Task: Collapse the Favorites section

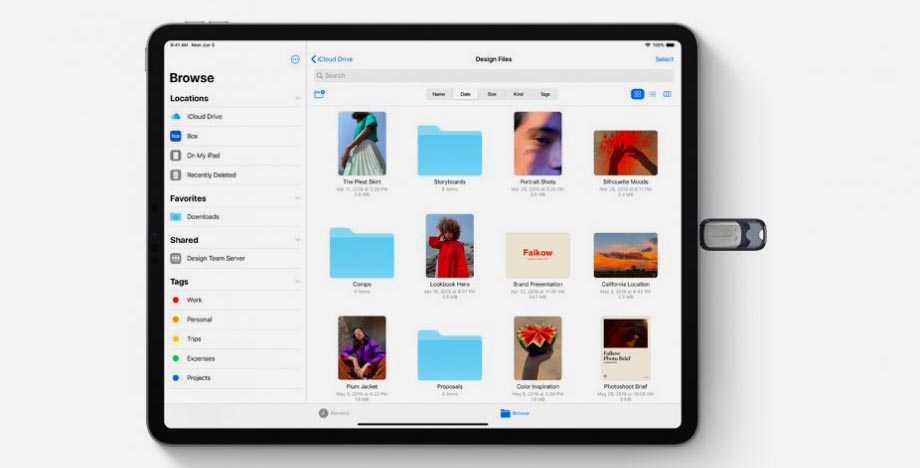Action: 297,198
